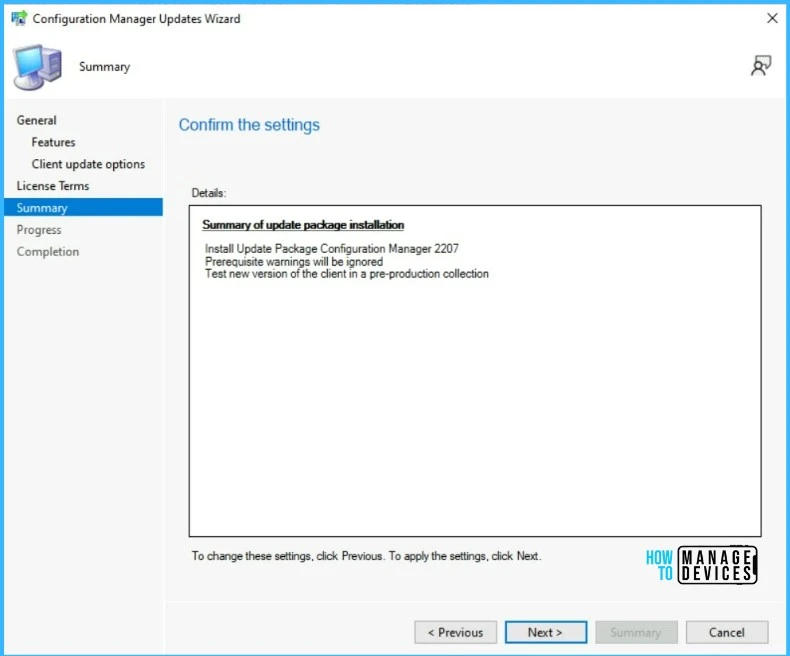Click the Previous button
This screenshot has width=790, height=656.
(455, 632)
